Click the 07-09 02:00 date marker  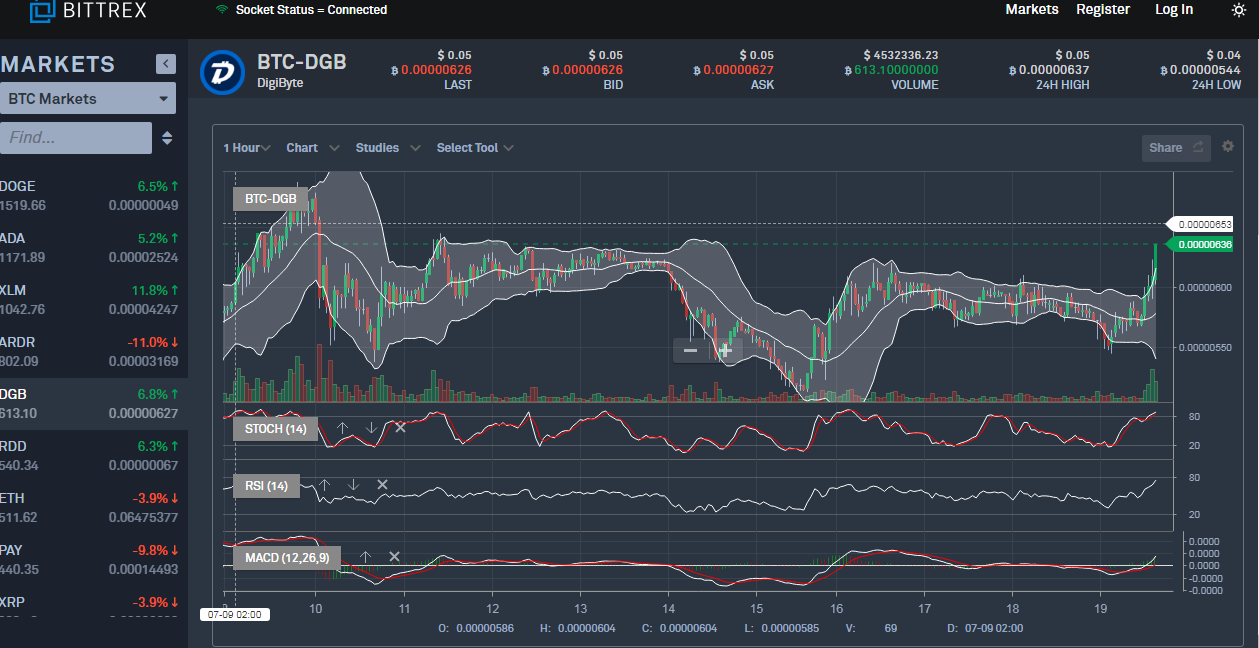click(235, 614)
